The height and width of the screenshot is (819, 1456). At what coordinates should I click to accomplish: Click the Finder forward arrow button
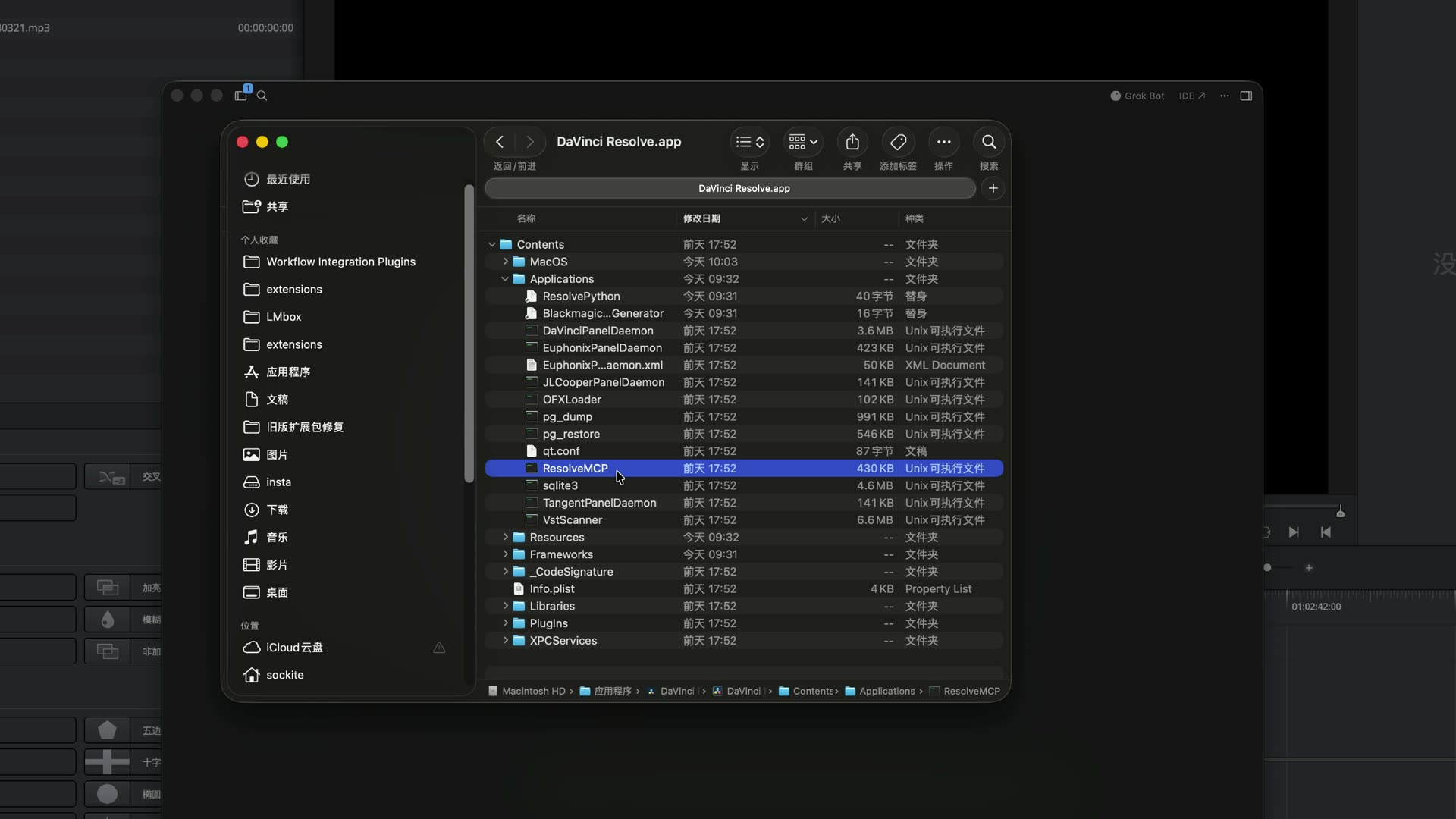pyautogui.click(x=530, y=142)
